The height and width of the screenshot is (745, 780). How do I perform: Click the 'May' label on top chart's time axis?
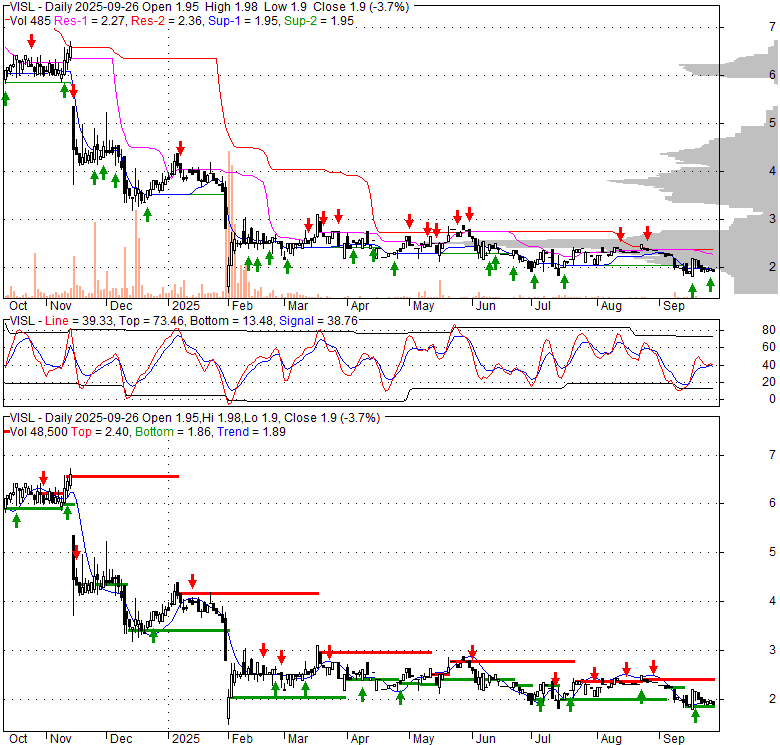[x=423, y=306]
